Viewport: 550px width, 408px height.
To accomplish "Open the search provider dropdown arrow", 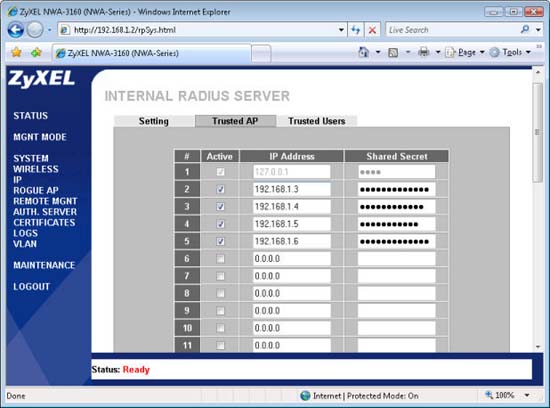I will point(538,30).
